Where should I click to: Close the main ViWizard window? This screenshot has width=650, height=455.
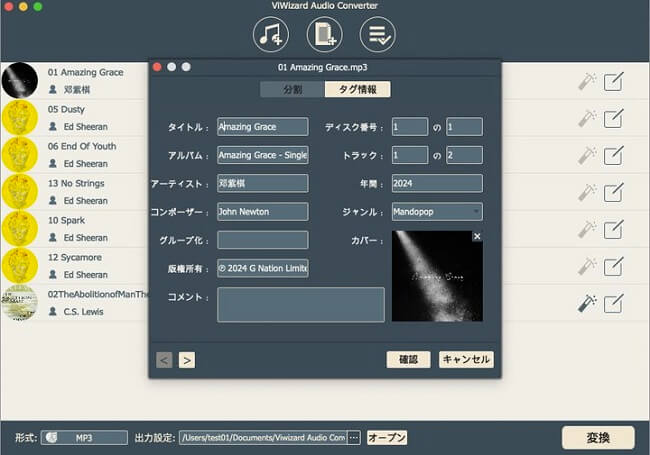(8, 6)
